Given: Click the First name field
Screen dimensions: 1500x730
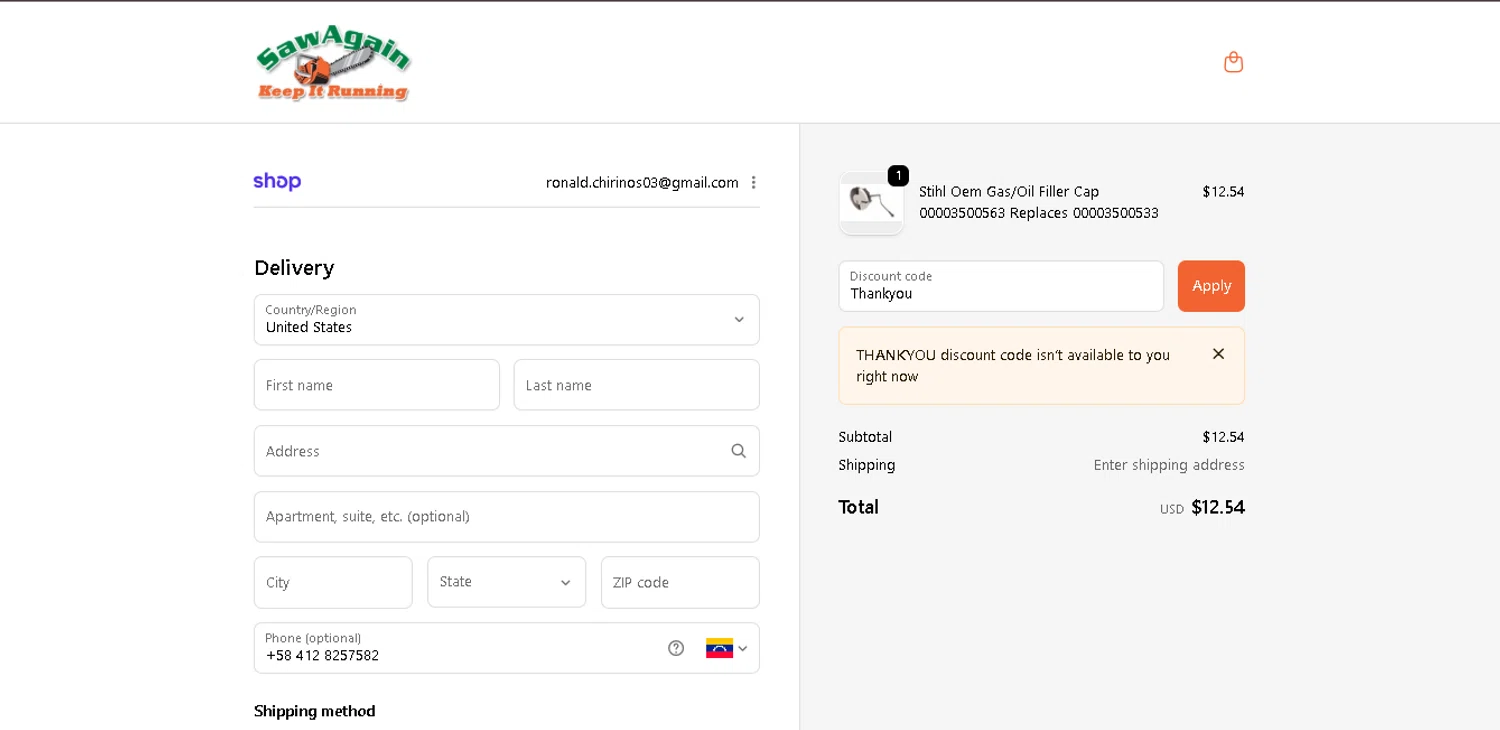Looking at the screenshot, I should coord(377,385).
